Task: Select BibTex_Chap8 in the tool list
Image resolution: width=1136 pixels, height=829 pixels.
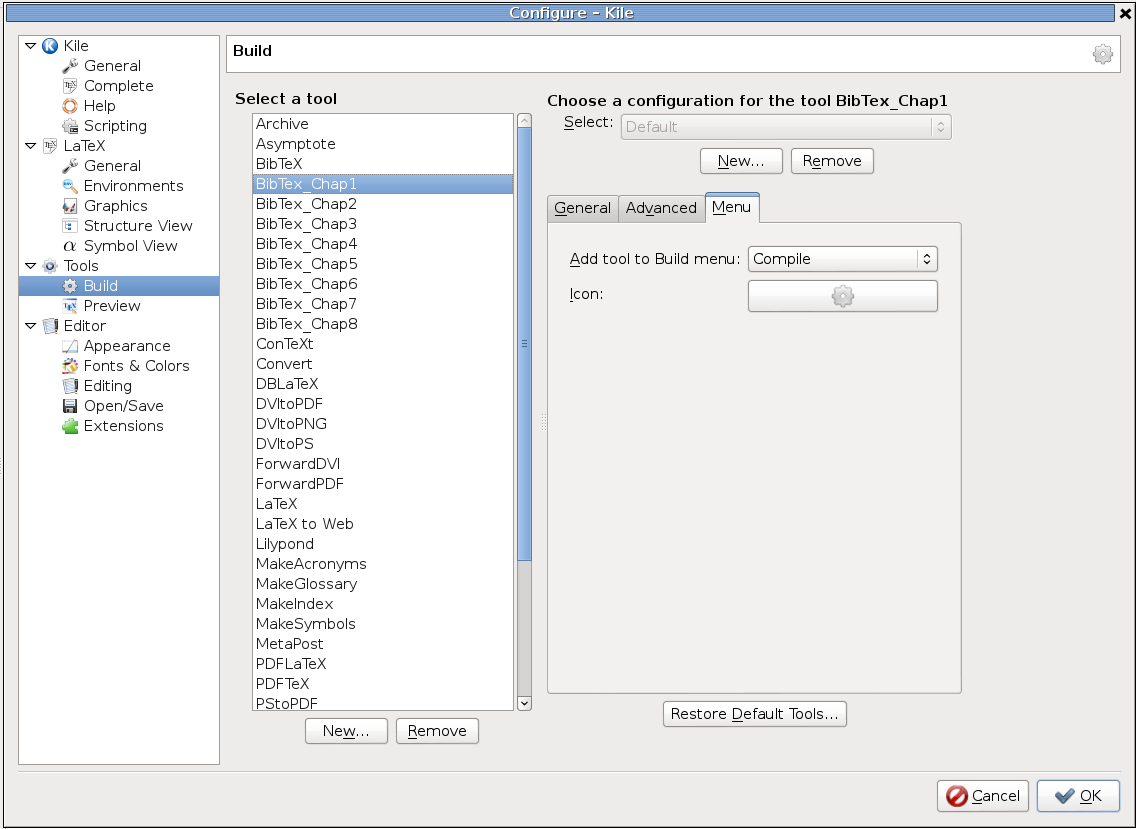Action: coord(383,324)
